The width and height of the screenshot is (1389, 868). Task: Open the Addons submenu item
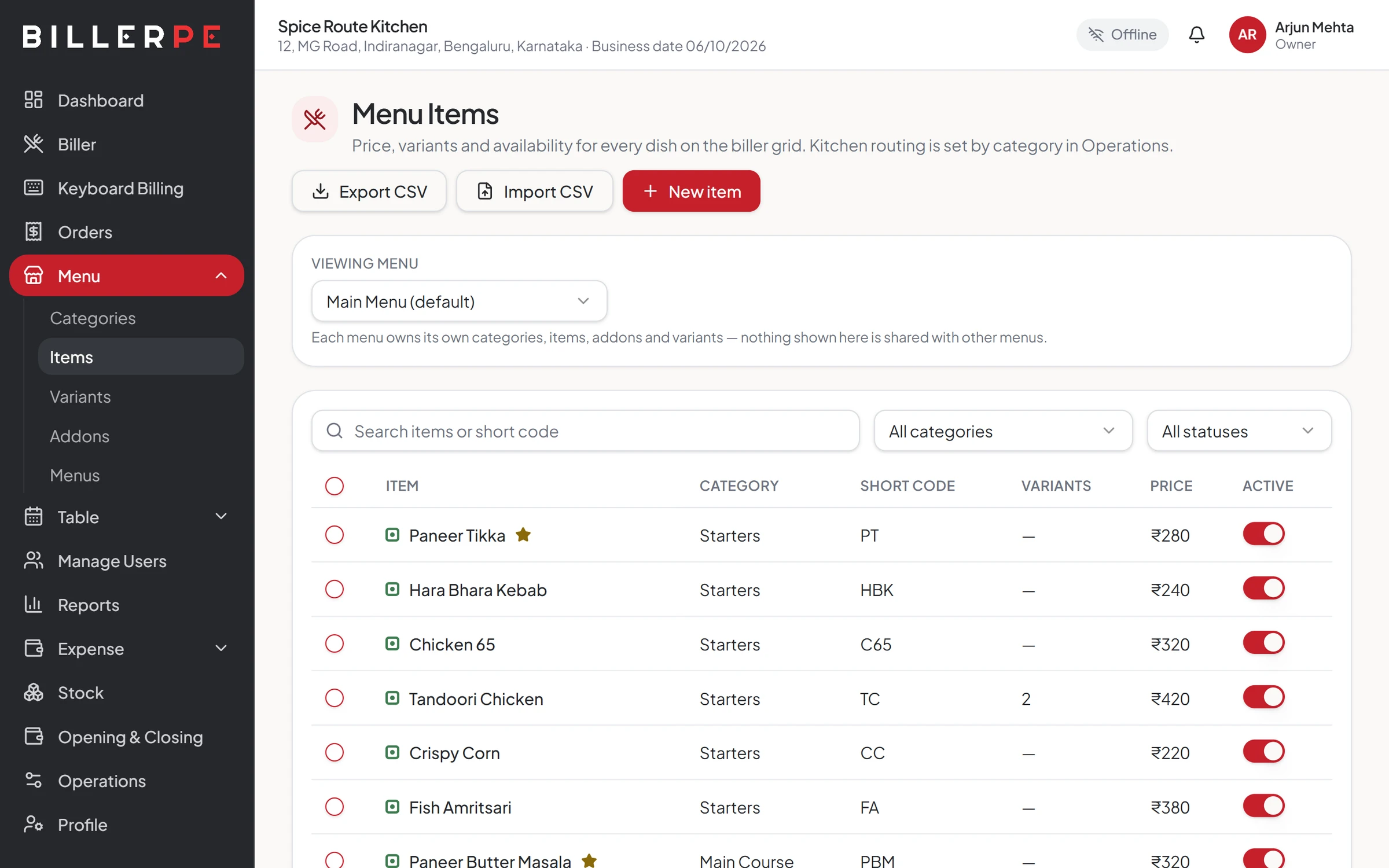coord(141,436)
